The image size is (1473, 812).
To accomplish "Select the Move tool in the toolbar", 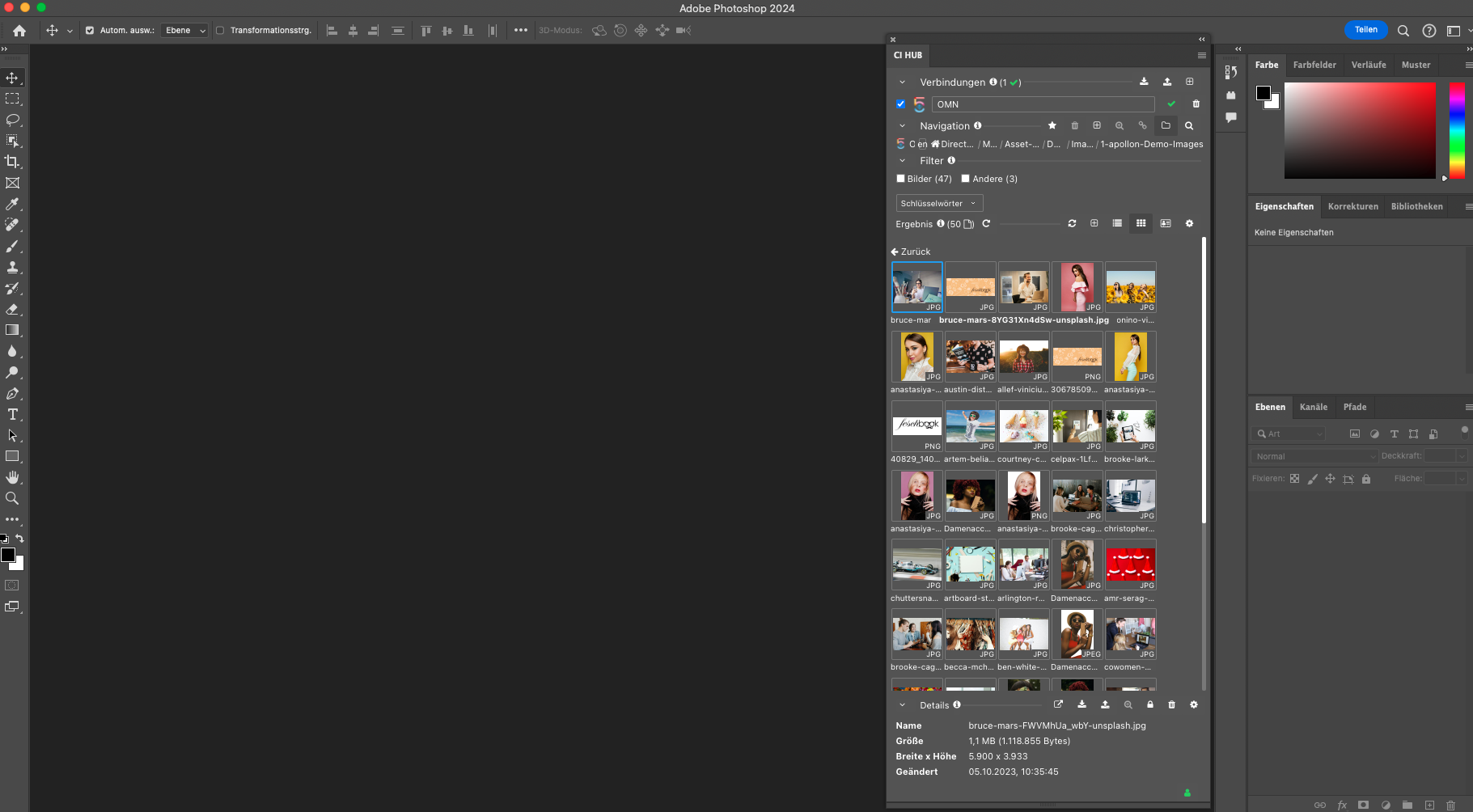I will (x=12, y=78).
